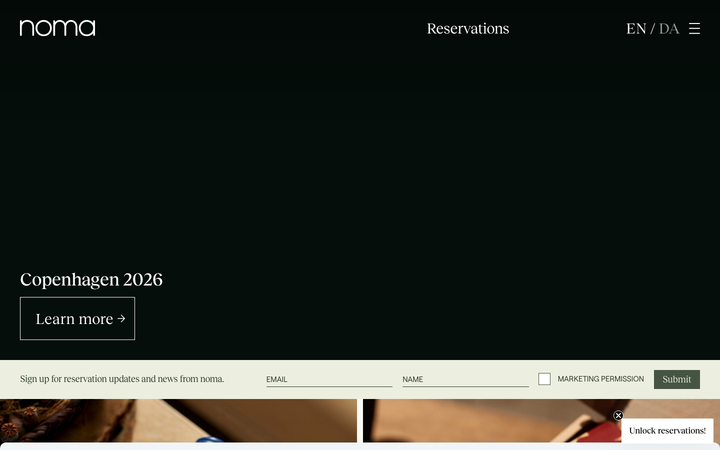Submit the newsletter signup form
Image resolution: width=720 pixels, height=450 pixels.
pos(677,379)
